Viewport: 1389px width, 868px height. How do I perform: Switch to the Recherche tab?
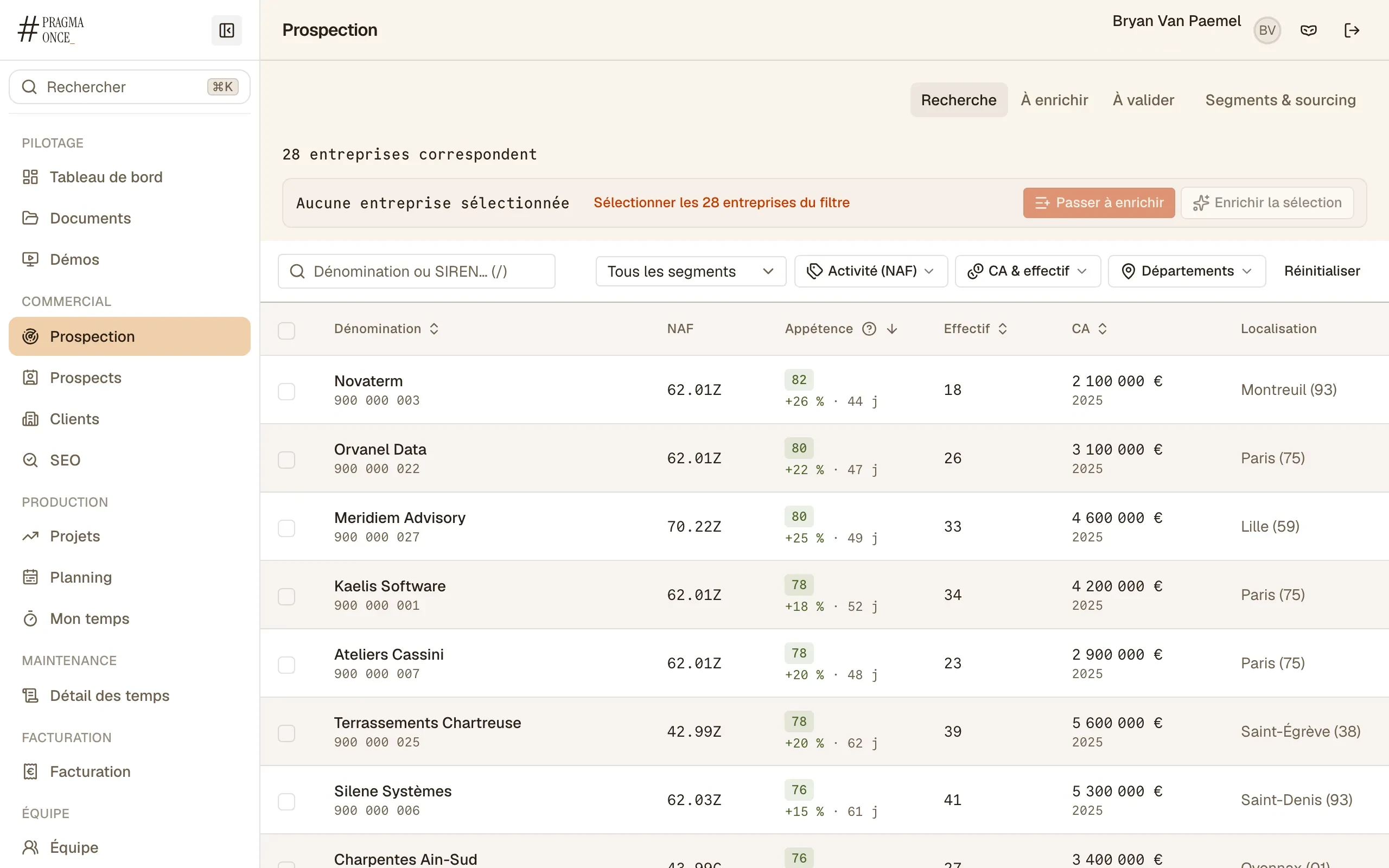959,100
